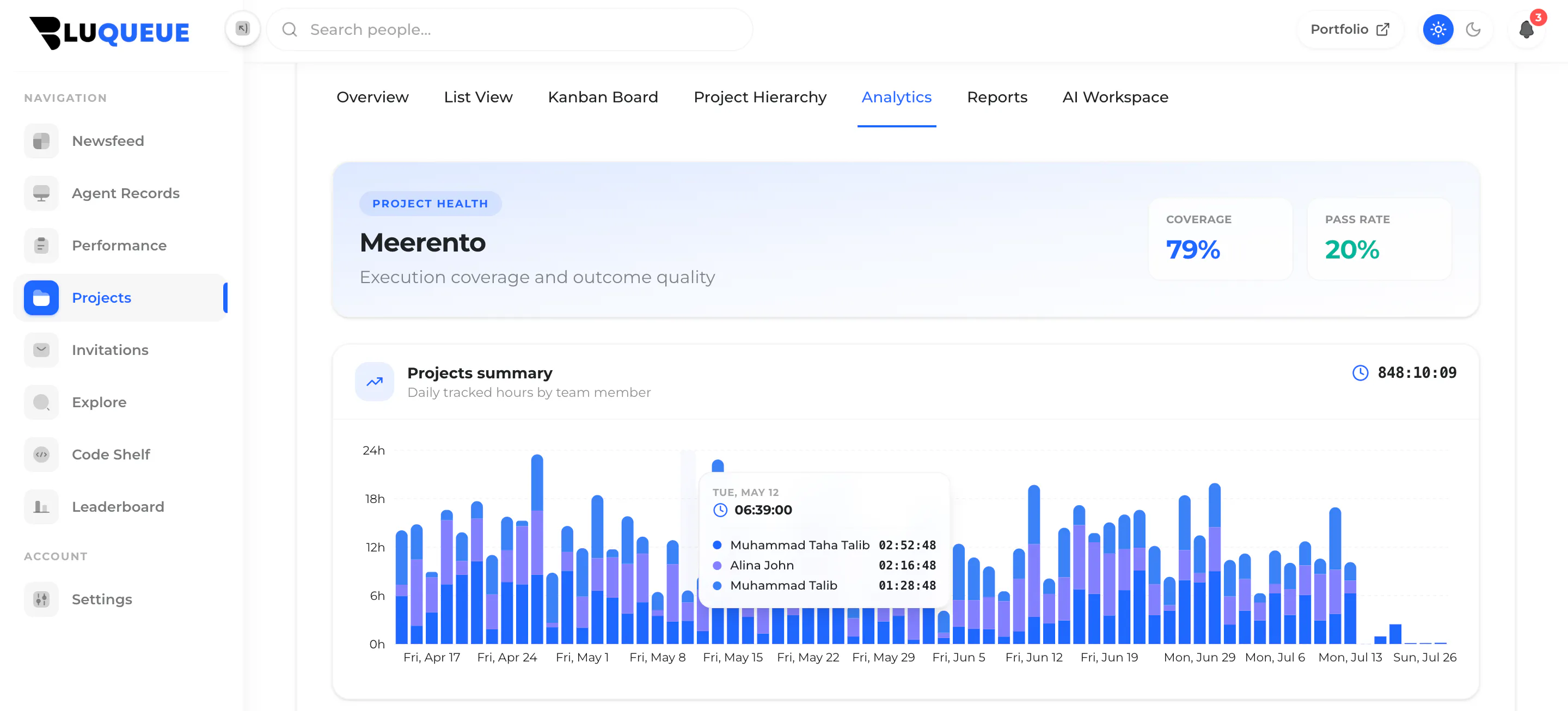
Task: Switch to dark mode moon toggle
Action: 1473,29
